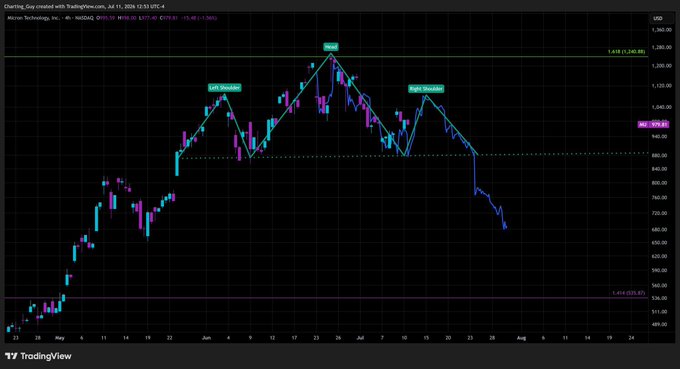Click 'Jul' on the date axis
This screenshot has height=369, width=680.
click(x=360, y=338)
